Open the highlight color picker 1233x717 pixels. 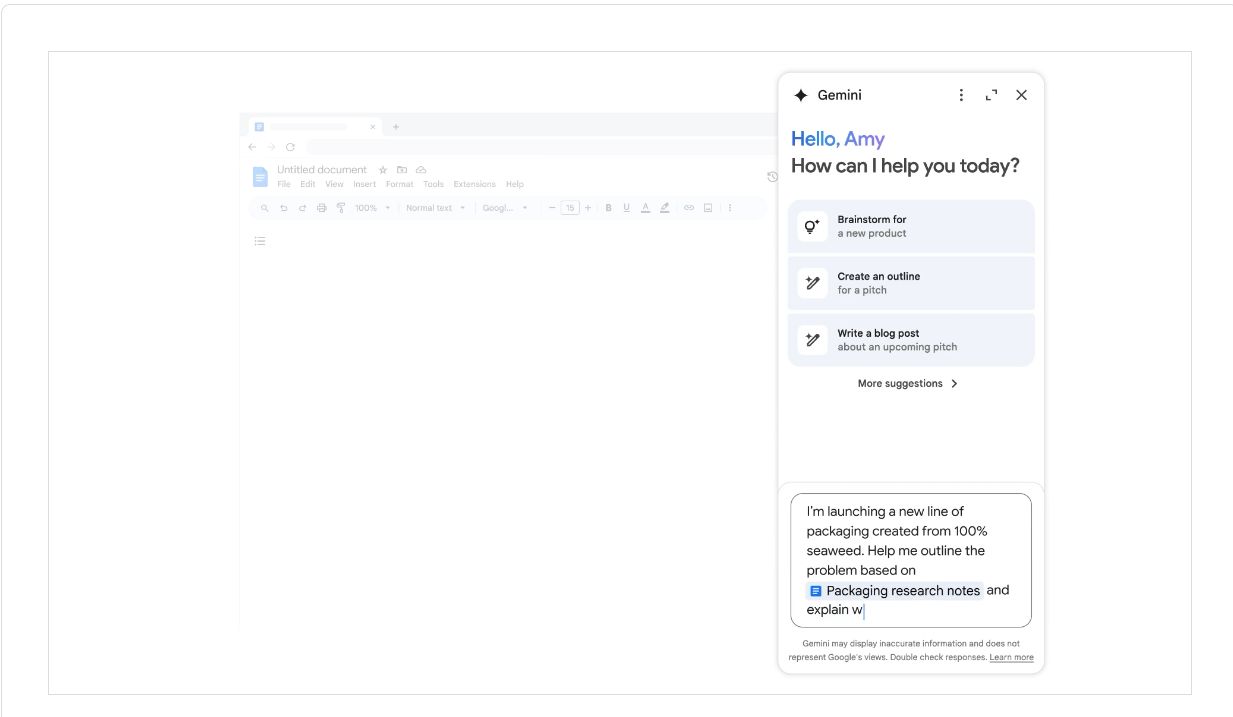coord(664,208)
